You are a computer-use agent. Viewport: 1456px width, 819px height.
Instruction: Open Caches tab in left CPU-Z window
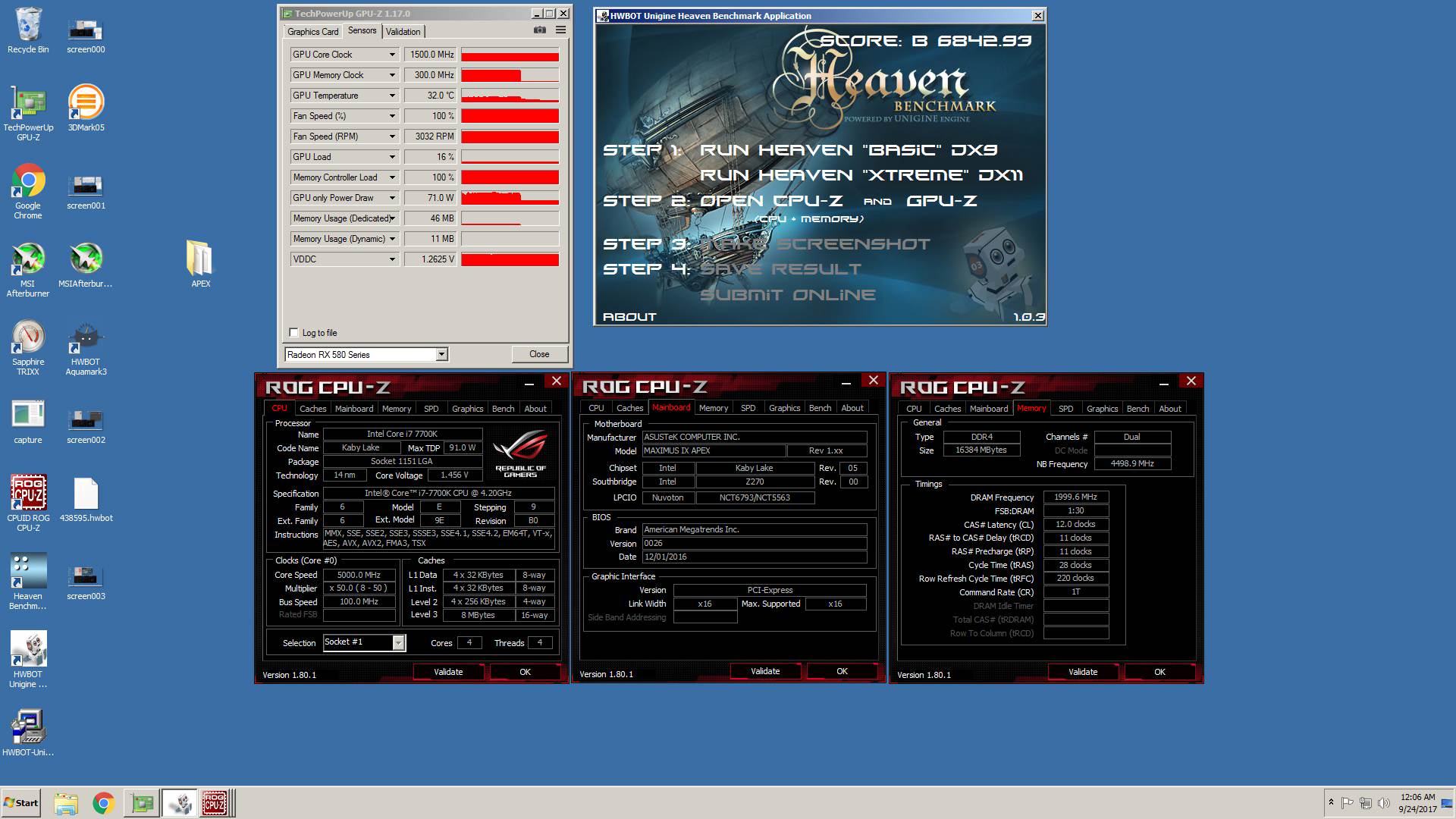pos(312,408)
